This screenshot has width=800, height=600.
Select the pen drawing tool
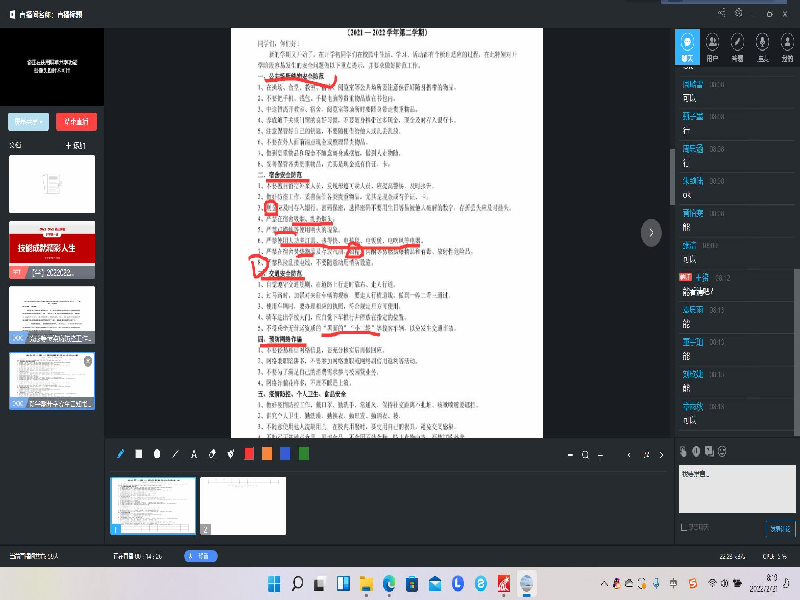[x=121, y=454]
